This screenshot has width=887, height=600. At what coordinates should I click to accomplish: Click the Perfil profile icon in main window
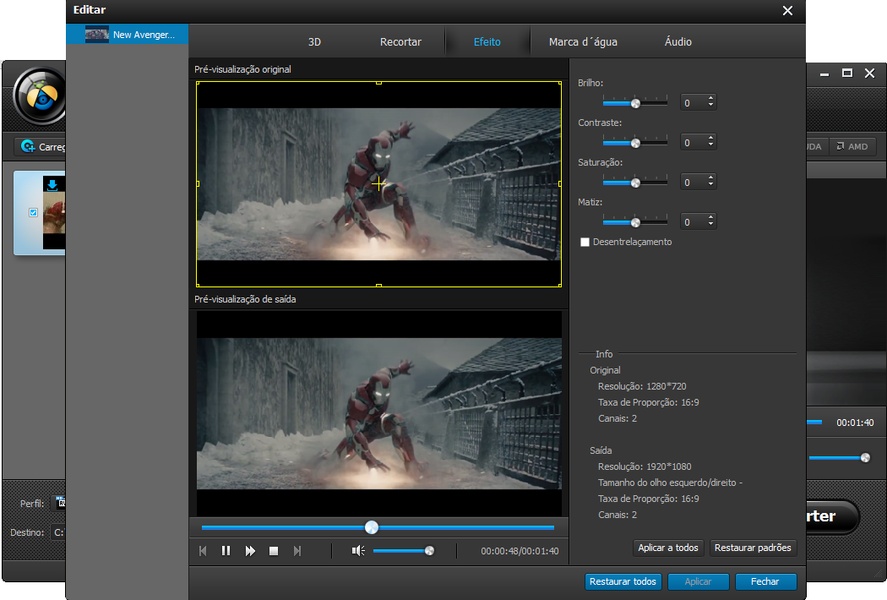(x=61, y=502)
